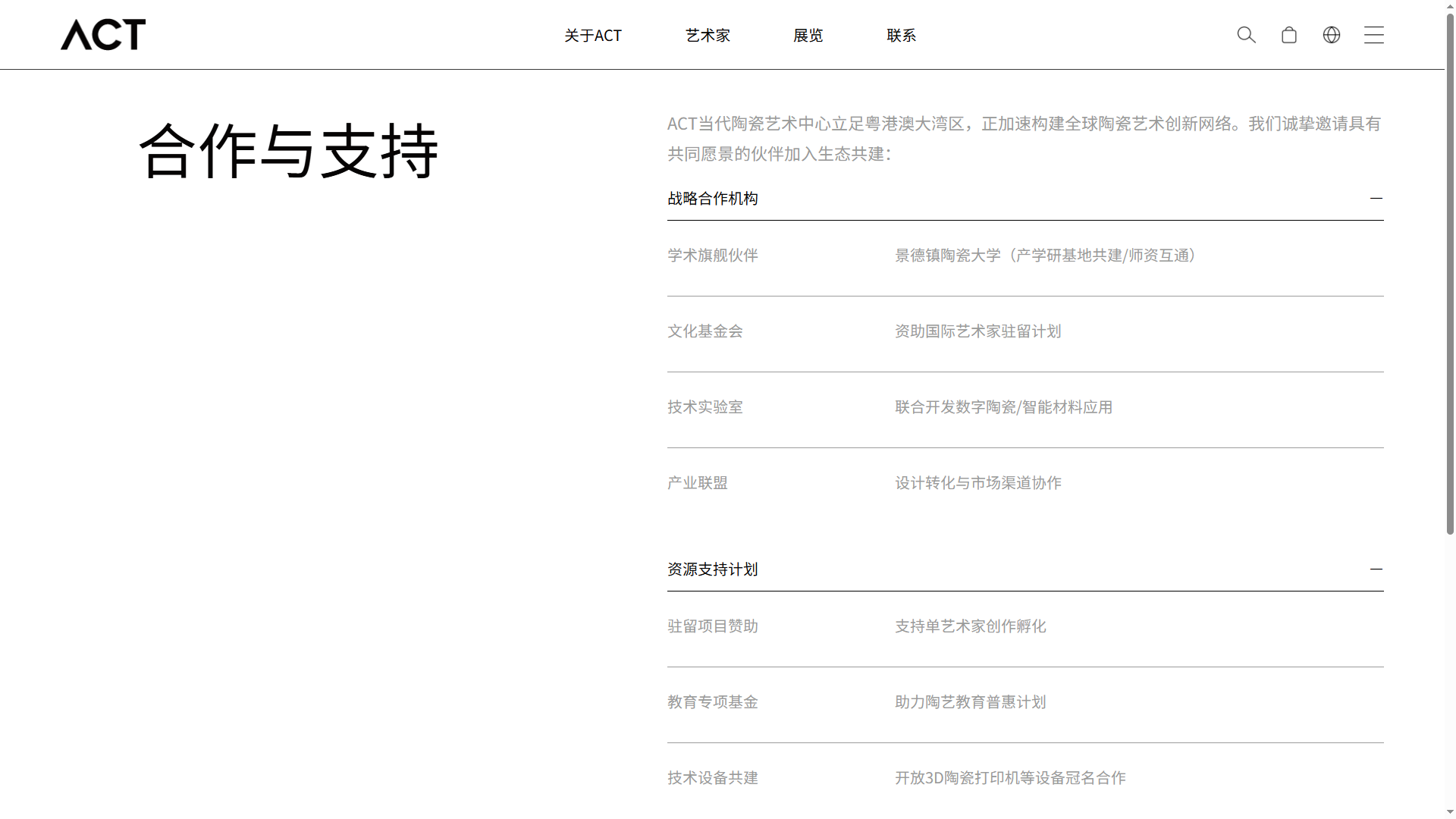Select the 教育专项基金 row label

tap(713, 702)
